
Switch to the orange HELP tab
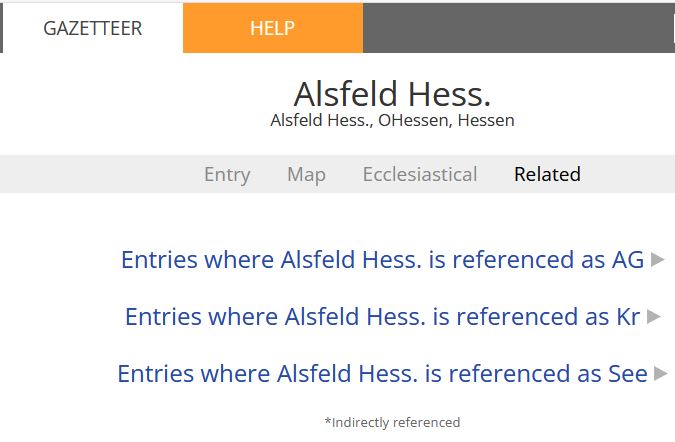coord(272,28)
